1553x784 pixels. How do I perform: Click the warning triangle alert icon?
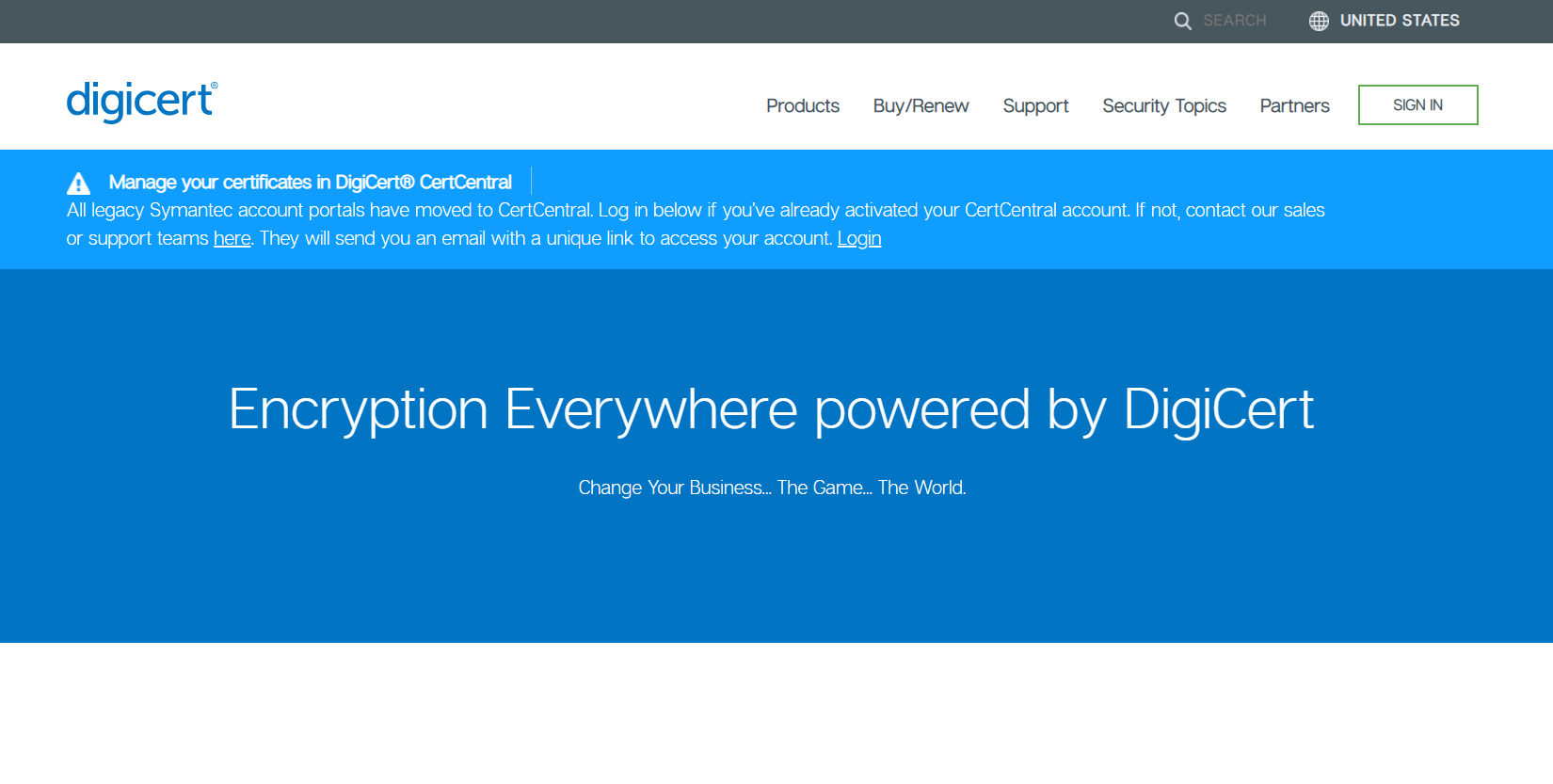(x=79, y=183)
